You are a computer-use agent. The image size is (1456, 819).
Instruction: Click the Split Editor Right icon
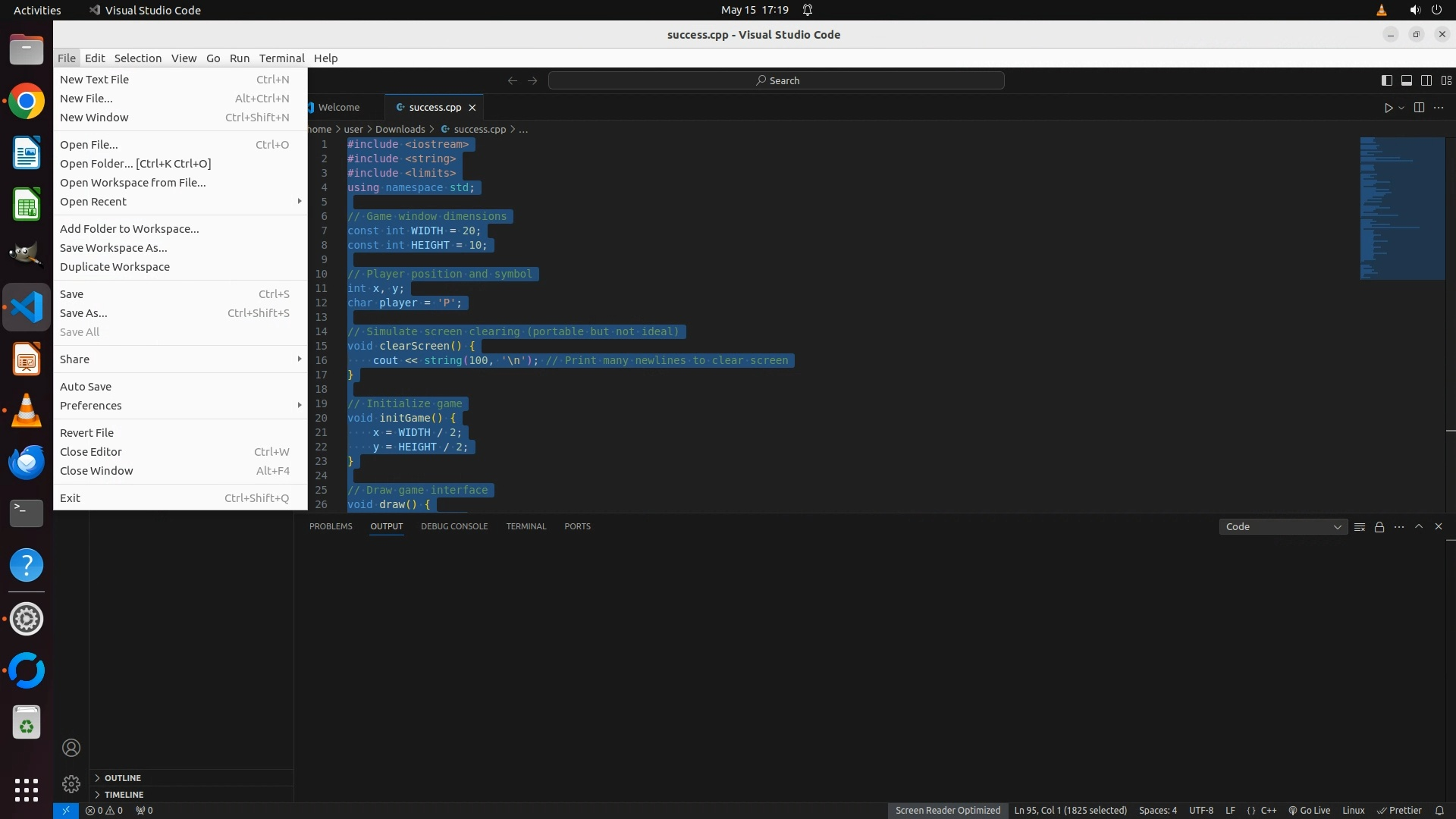1419,108
